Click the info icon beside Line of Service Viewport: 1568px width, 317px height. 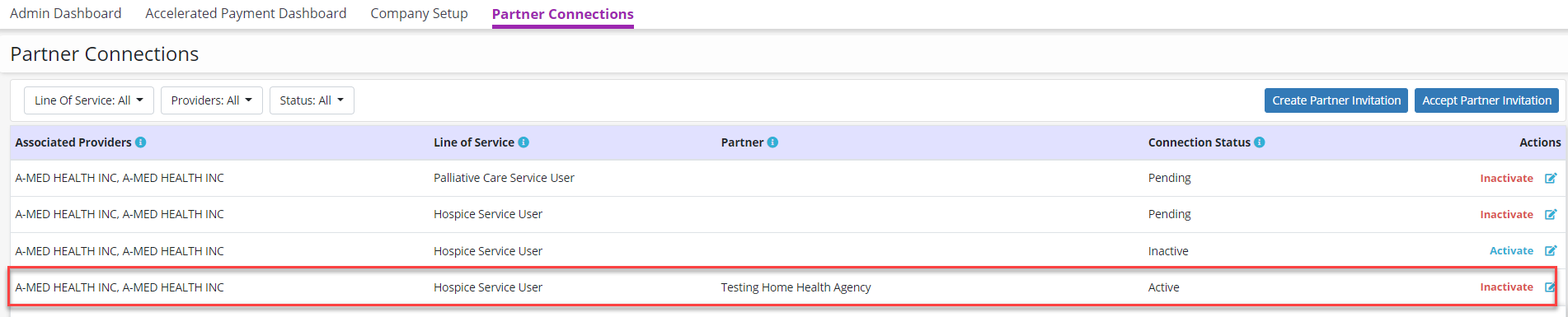[x=523, y=142]
